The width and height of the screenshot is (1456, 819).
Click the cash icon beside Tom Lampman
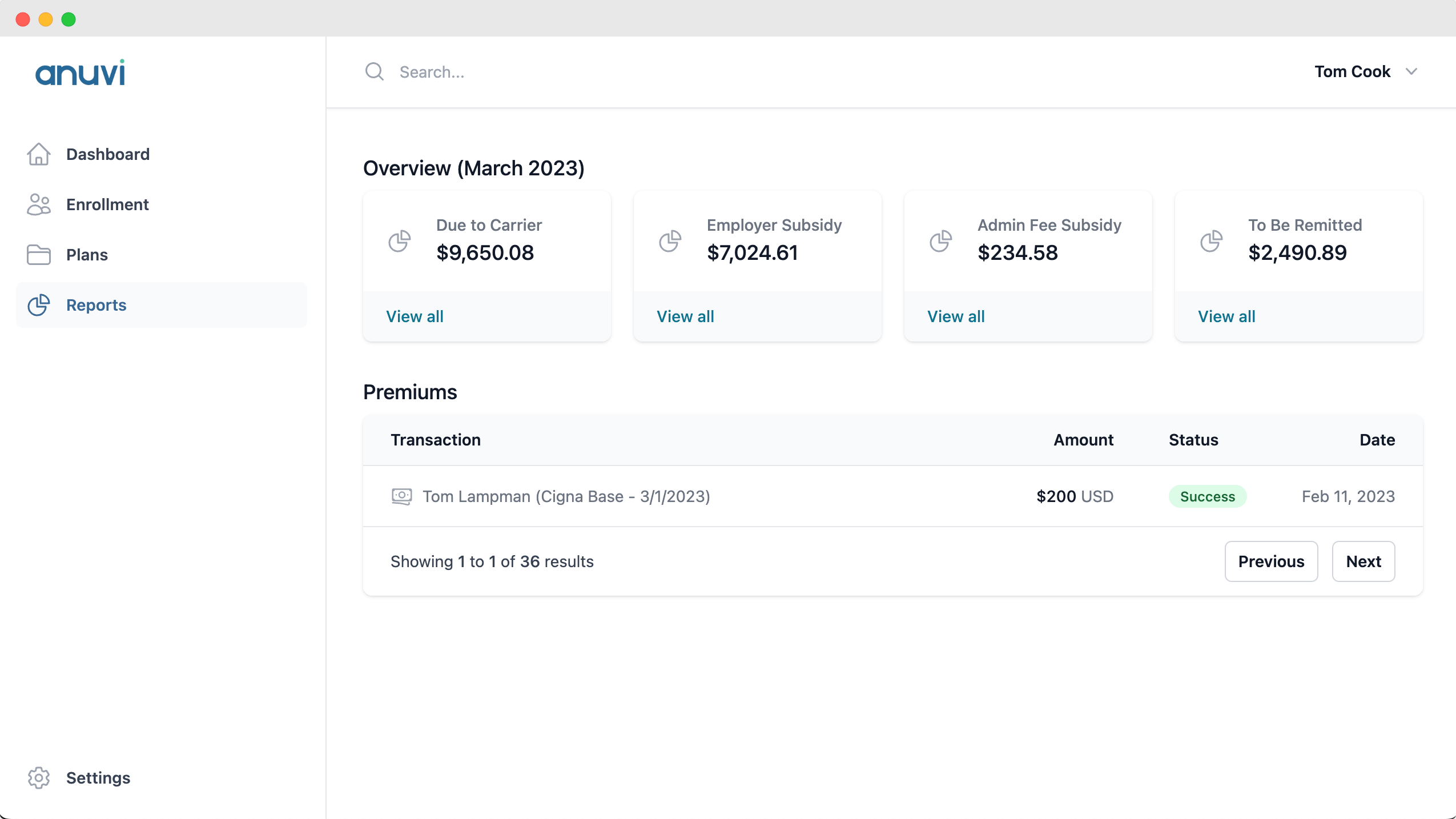point(402,496)
